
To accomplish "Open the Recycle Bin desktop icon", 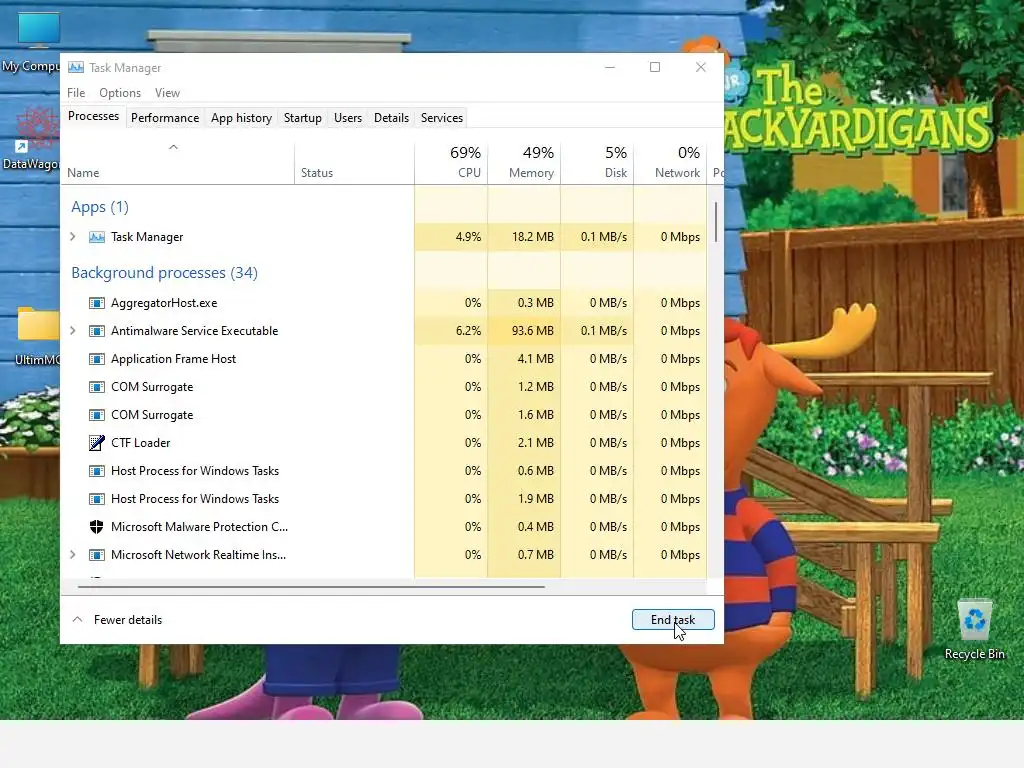I will point(974,619).
